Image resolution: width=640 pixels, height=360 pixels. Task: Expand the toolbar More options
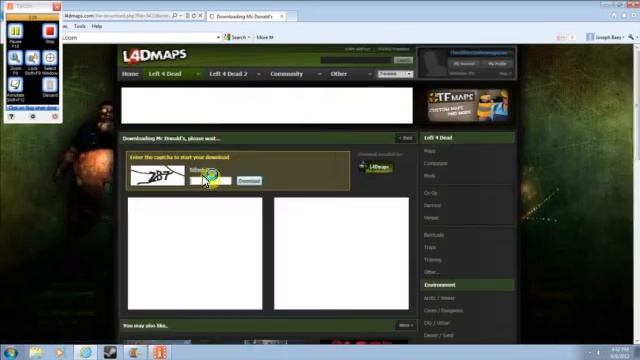coord(265,38)
